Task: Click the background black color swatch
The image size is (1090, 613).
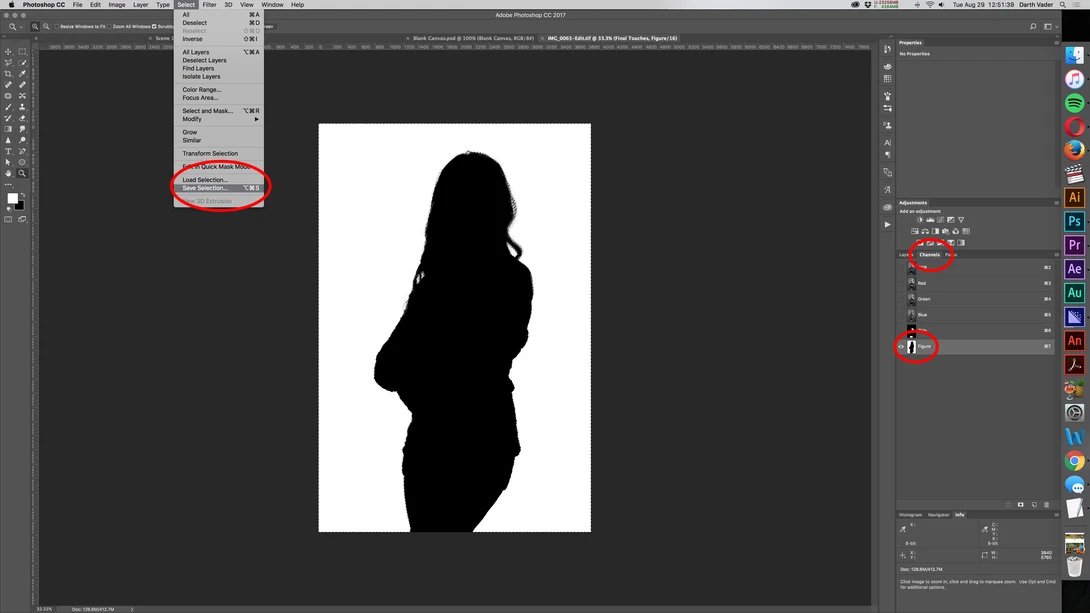Action: click(x=20, y=206)
